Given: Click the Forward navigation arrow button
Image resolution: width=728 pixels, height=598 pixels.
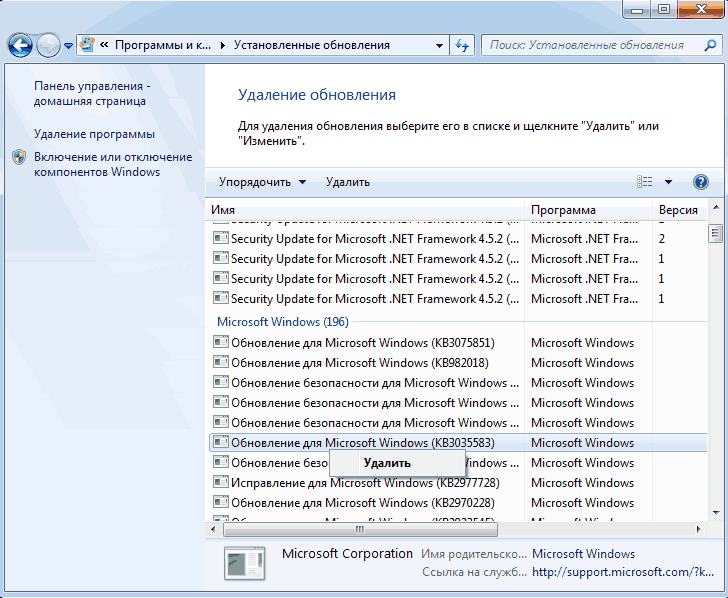Looking at the screenshot, I should click(48, 45).
